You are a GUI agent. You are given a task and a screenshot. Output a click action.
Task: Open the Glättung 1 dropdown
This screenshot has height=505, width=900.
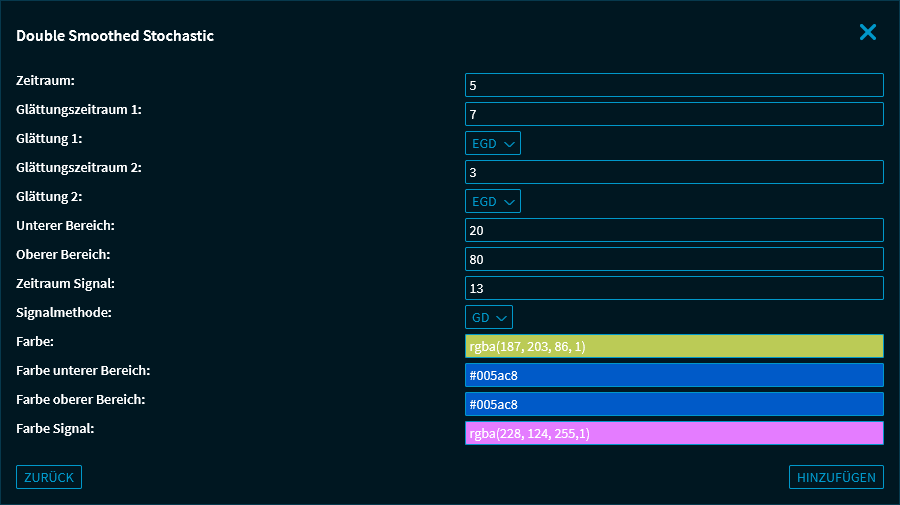point(493,143)
